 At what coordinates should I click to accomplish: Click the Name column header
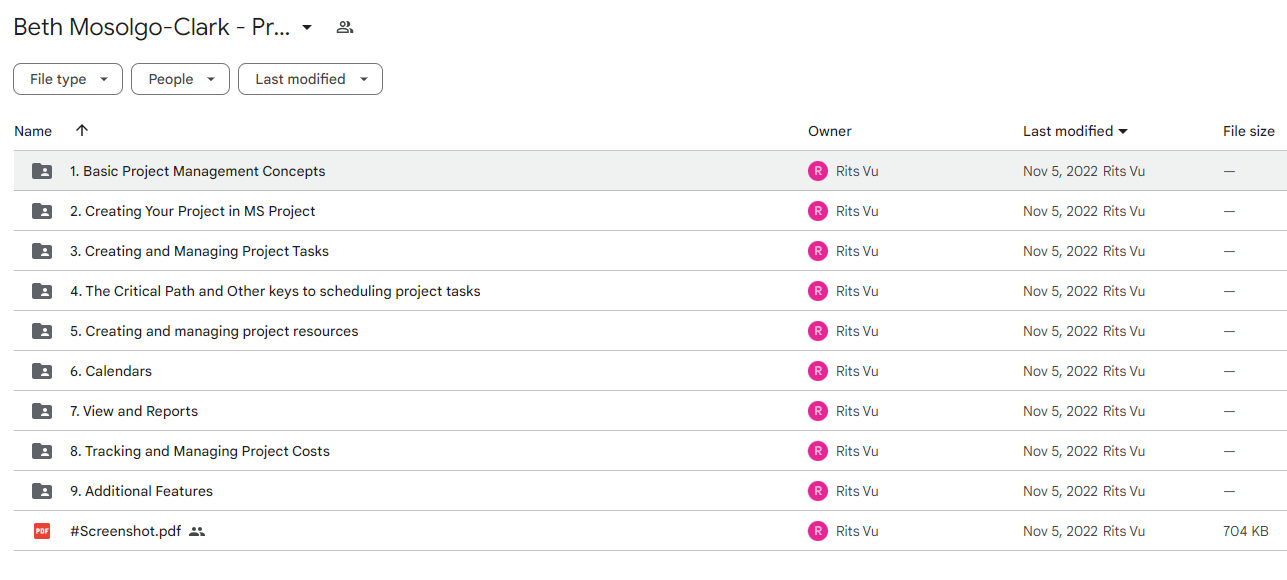click(33, 131)
